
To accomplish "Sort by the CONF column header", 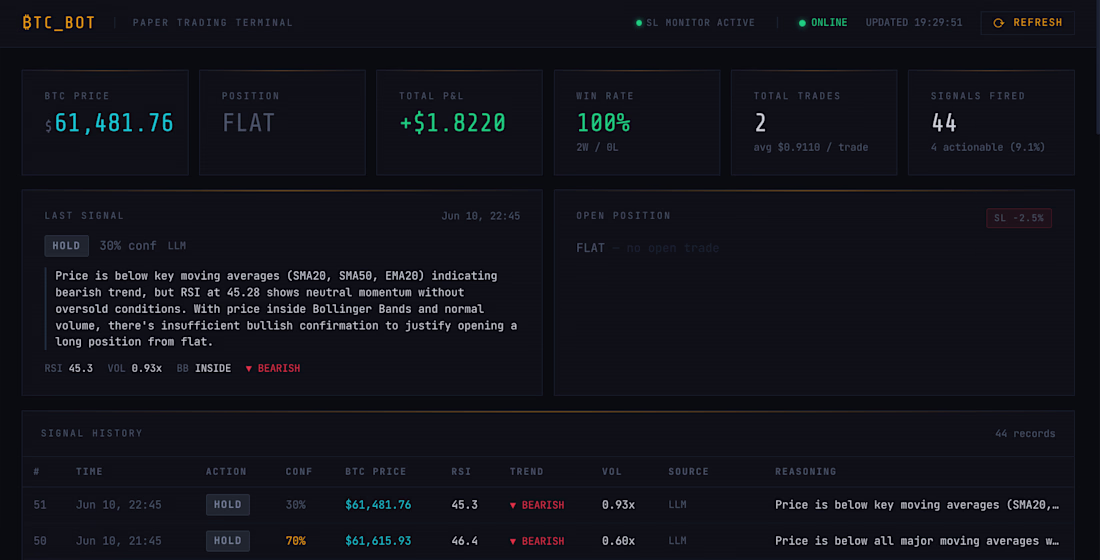I will pyautogui.click(x=299, y=472).
